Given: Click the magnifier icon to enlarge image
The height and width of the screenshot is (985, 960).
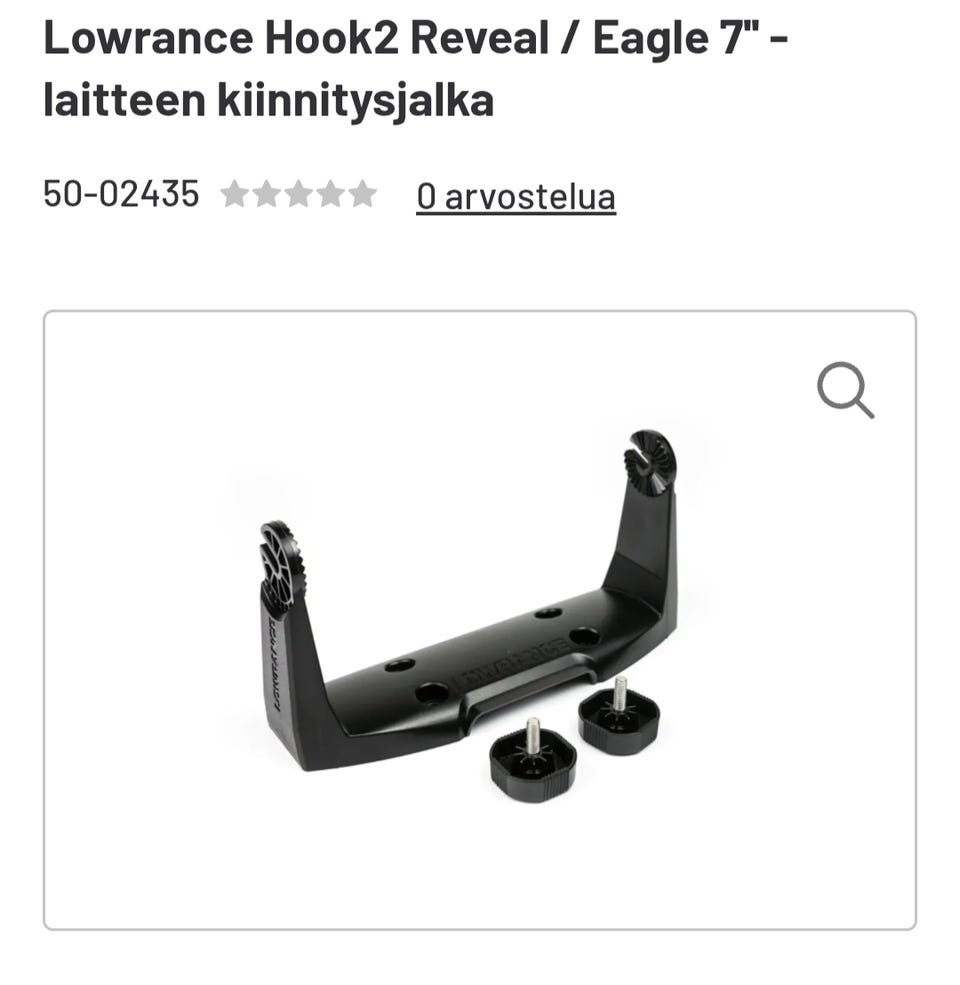Looking at the screenshot, I should coord(845,390).
